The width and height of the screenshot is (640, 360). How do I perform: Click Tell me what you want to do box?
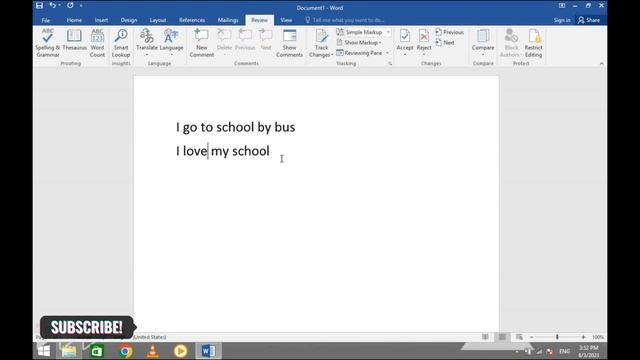[345, 20]
